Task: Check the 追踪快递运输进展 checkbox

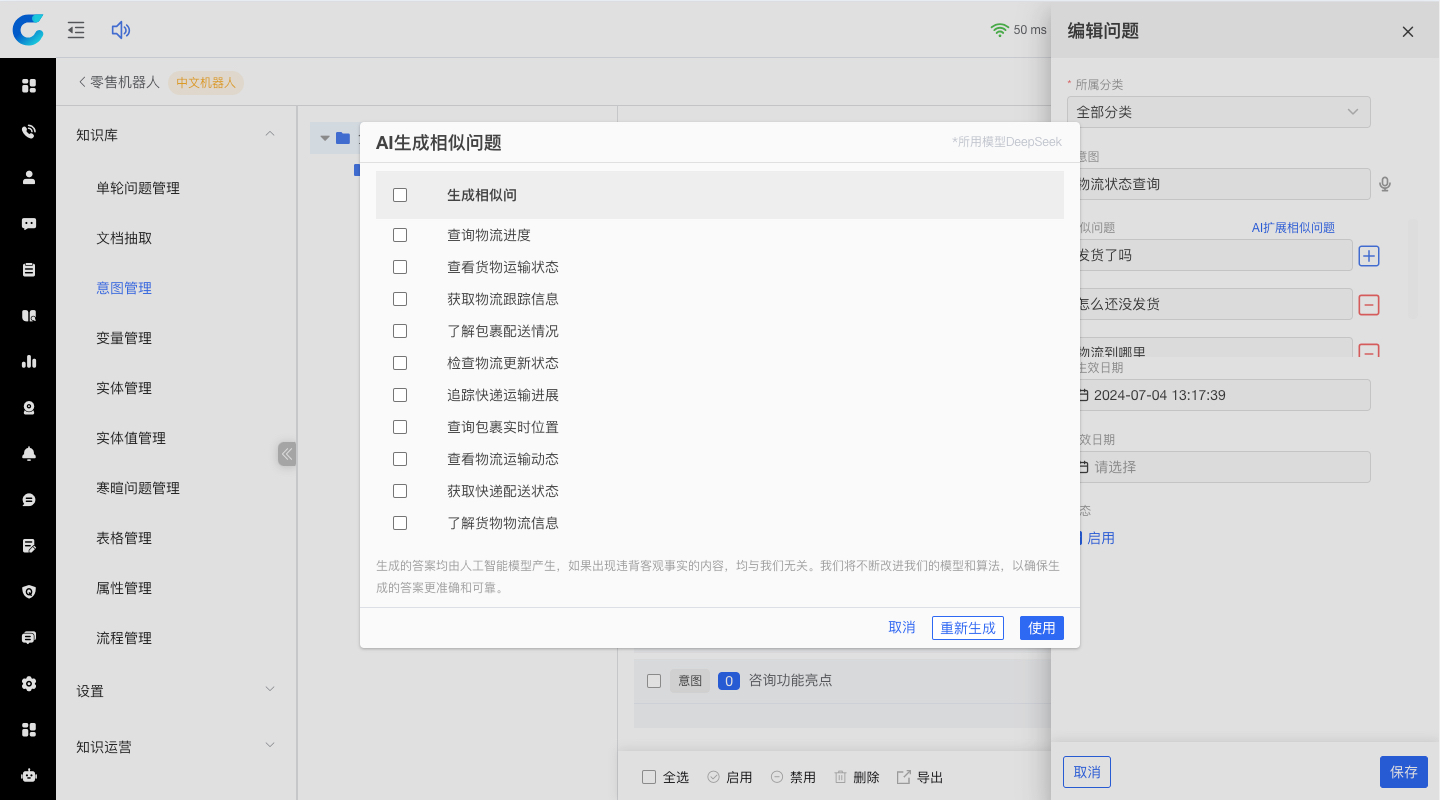Action: pos(400,395)
